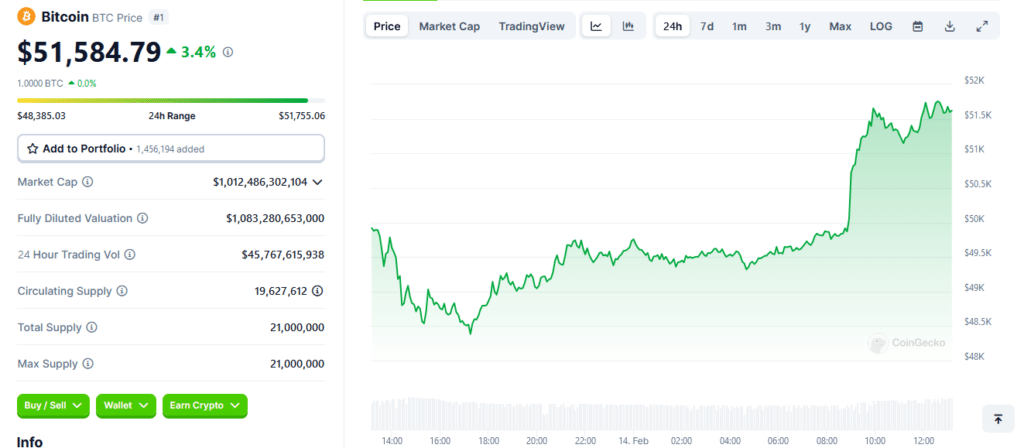Open Fully Diluted Valuation info icon

pyautogui.click(x=142, y=218)
